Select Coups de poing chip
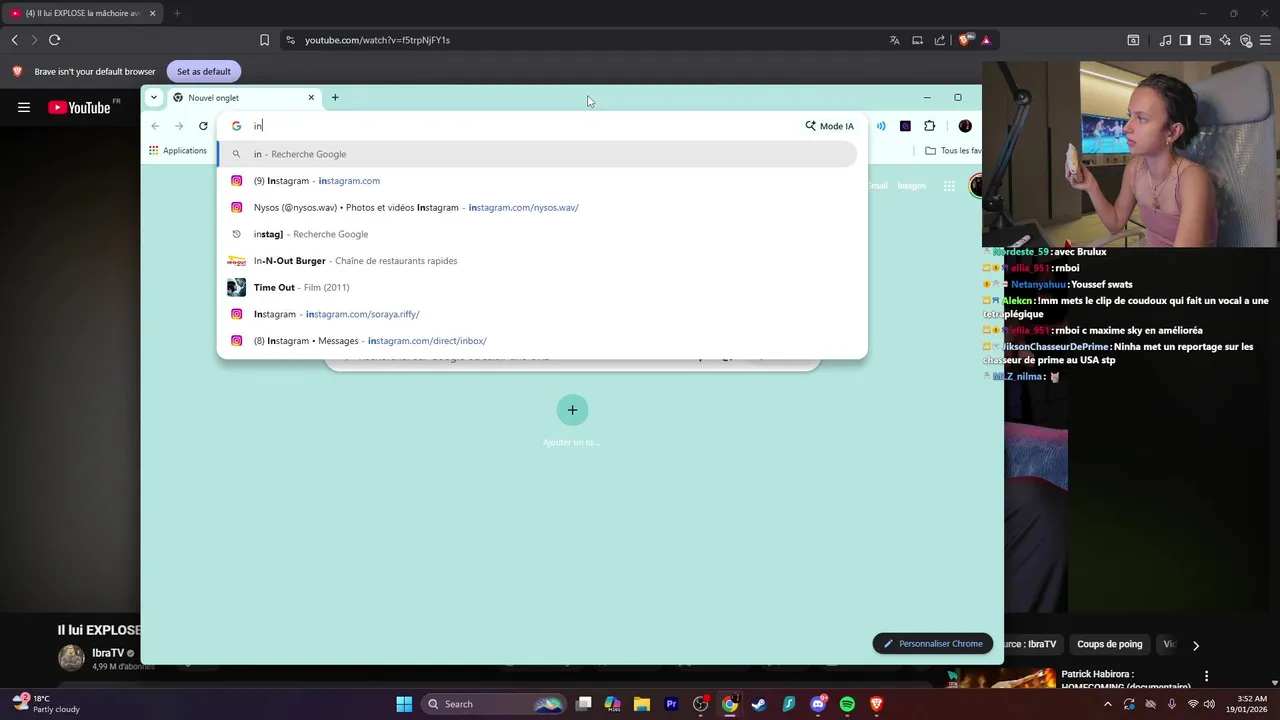 pos(1109,645)
